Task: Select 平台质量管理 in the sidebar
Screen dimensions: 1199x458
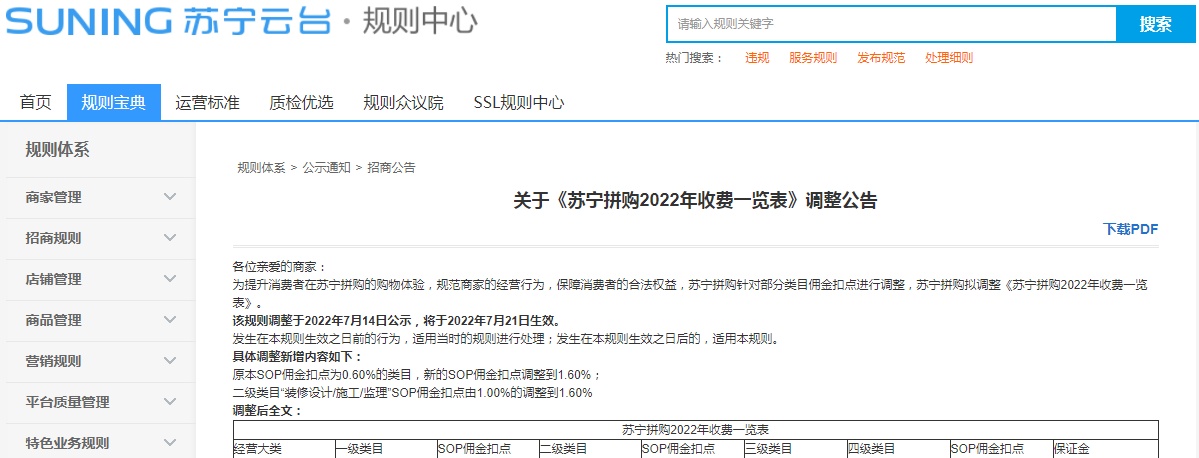Action: (x=67, y=402)
